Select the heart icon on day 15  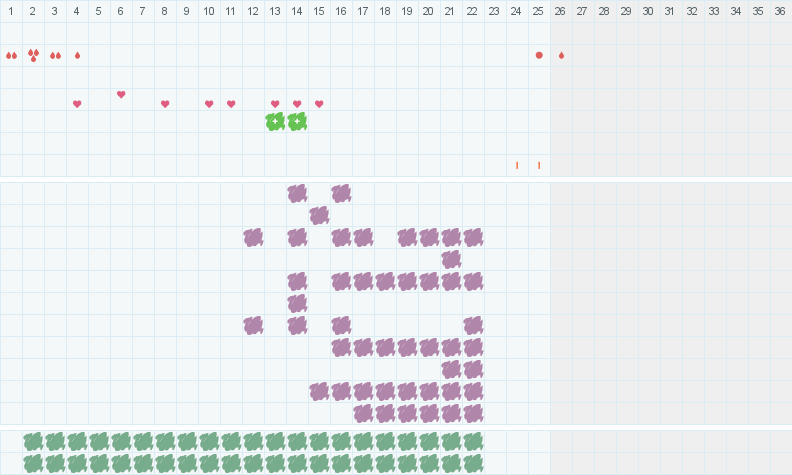(x=319, y=104)
